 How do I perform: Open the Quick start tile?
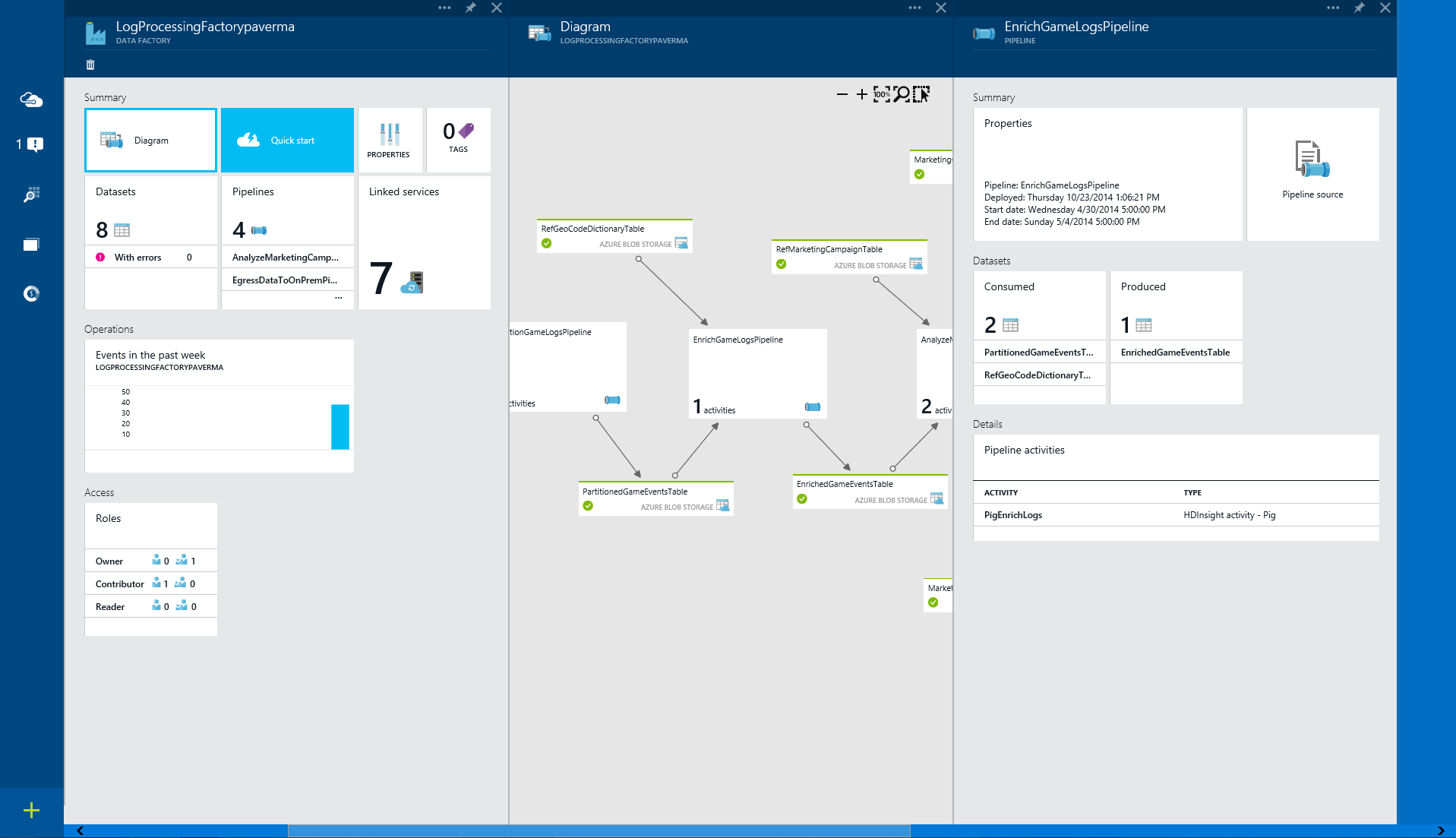[287, 140]
